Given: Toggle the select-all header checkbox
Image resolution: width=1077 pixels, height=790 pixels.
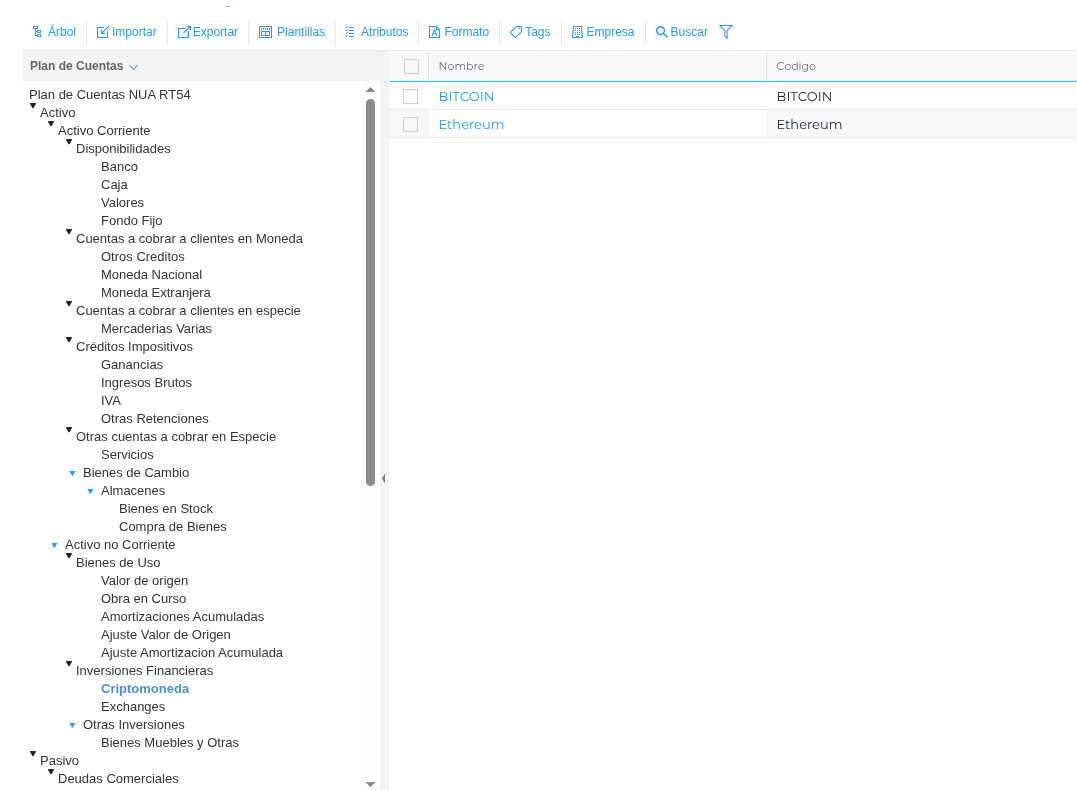Looking at the screenshot, I should [x=411, y=66].
